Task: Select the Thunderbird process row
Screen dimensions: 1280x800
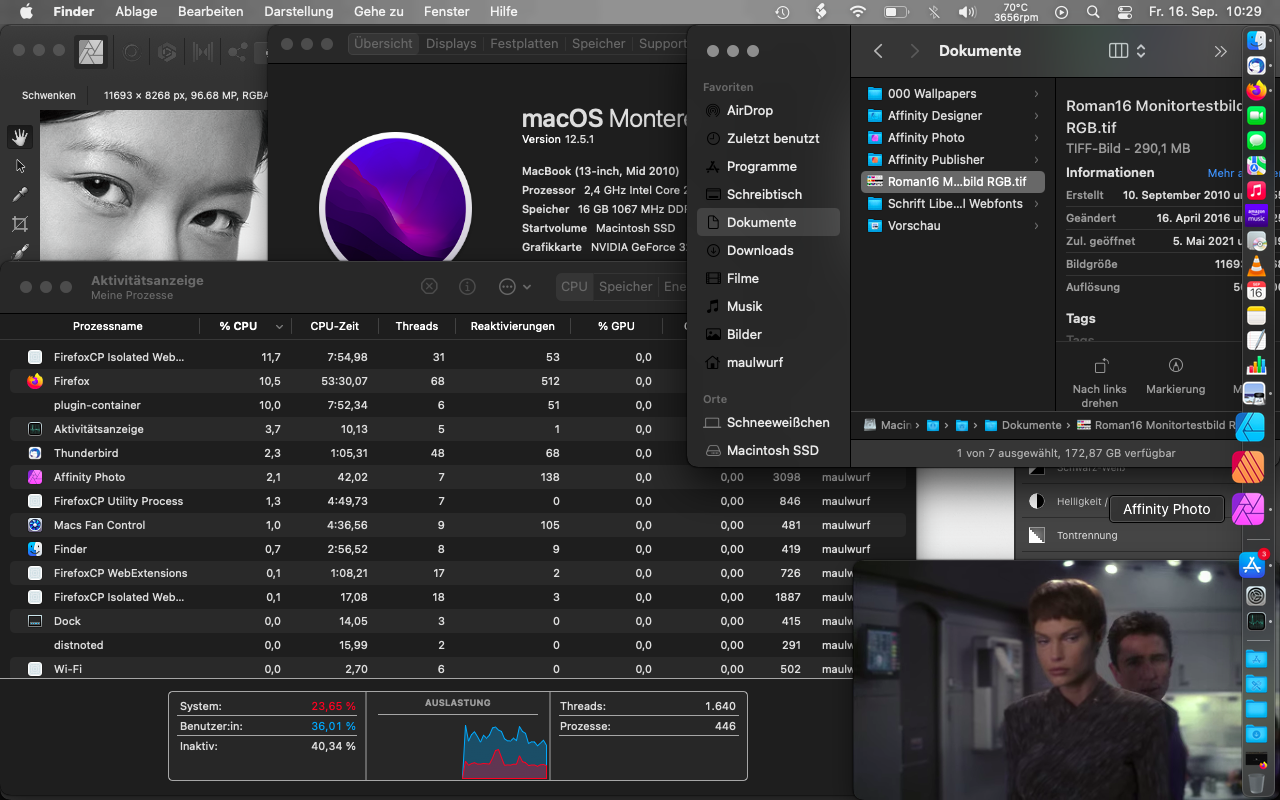Action: coord(86,453)
